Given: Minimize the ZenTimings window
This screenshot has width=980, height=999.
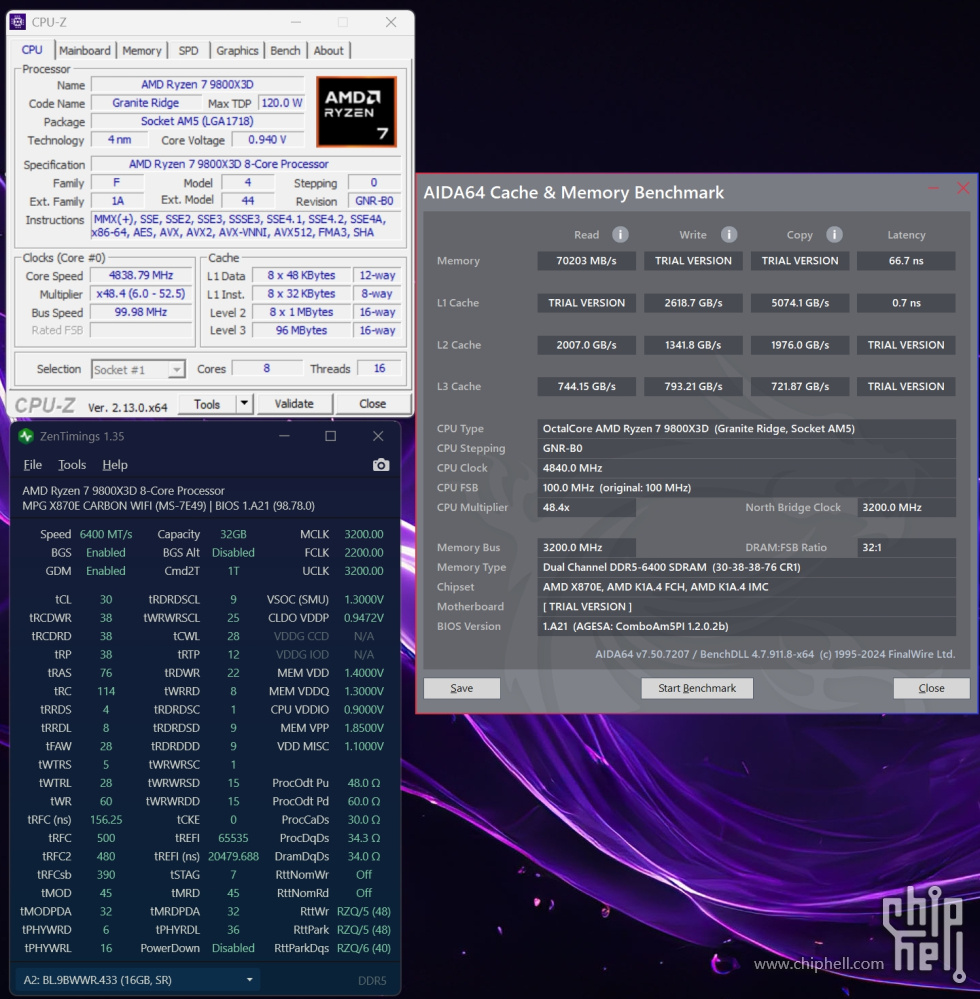Looking at the screenshot, I should (x=284, y=436).
